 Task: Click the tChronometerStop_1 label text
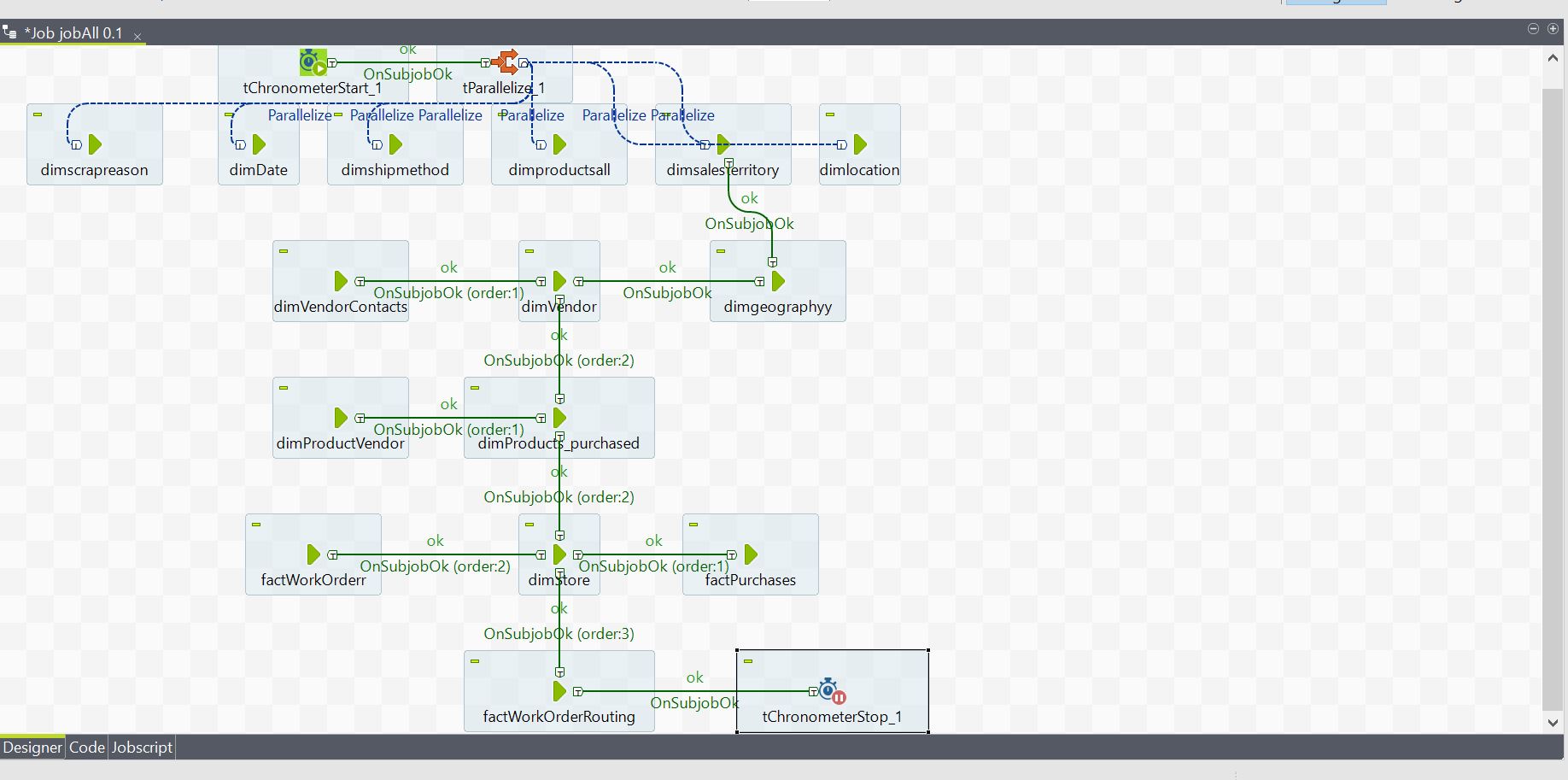tap(833, 717)
